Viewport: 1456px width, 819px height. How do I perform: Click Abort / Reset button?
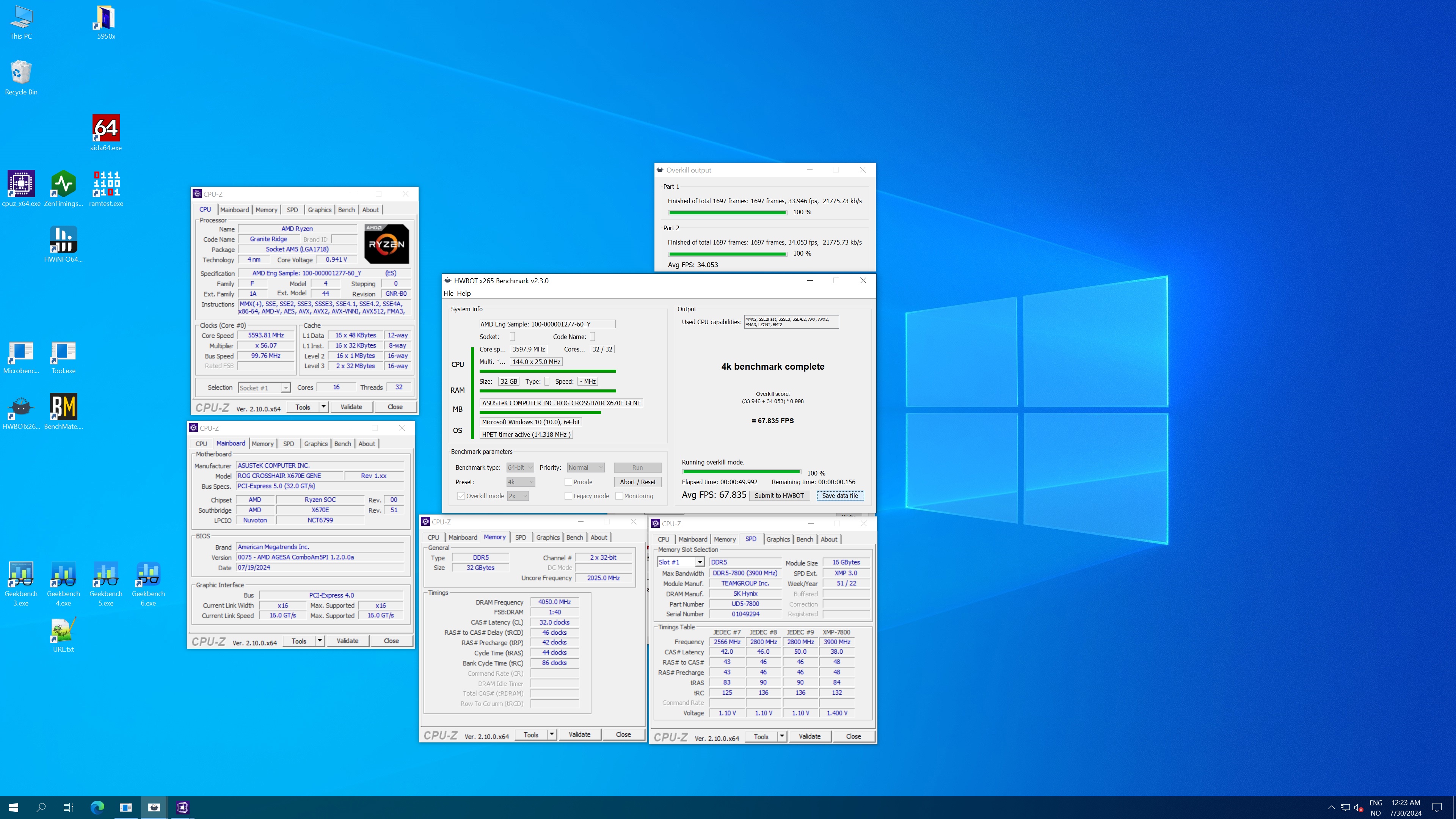click(637, 482)
